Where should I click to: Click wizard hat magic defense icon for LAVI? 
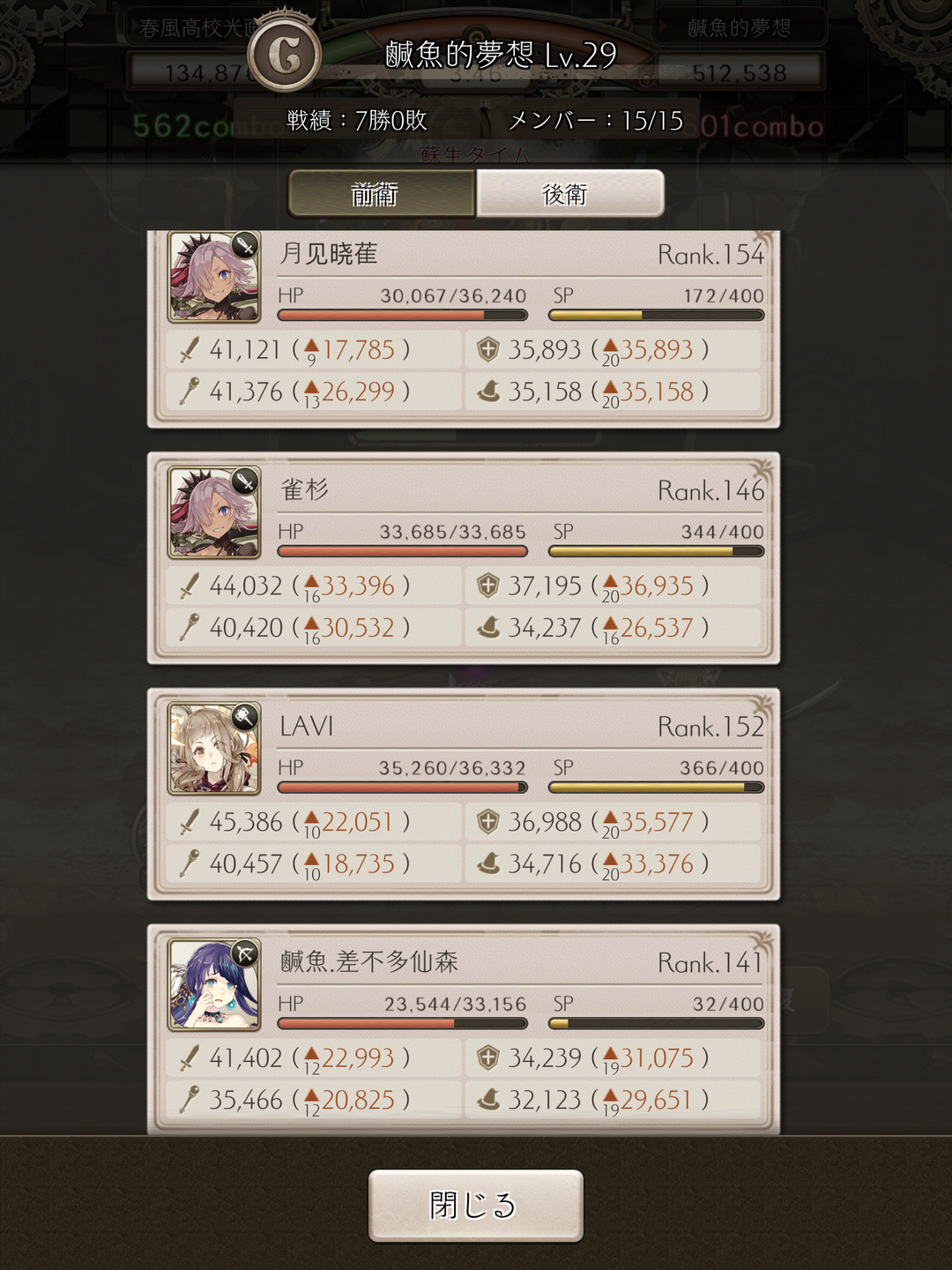pyautogui.click(x=488, y=863)
